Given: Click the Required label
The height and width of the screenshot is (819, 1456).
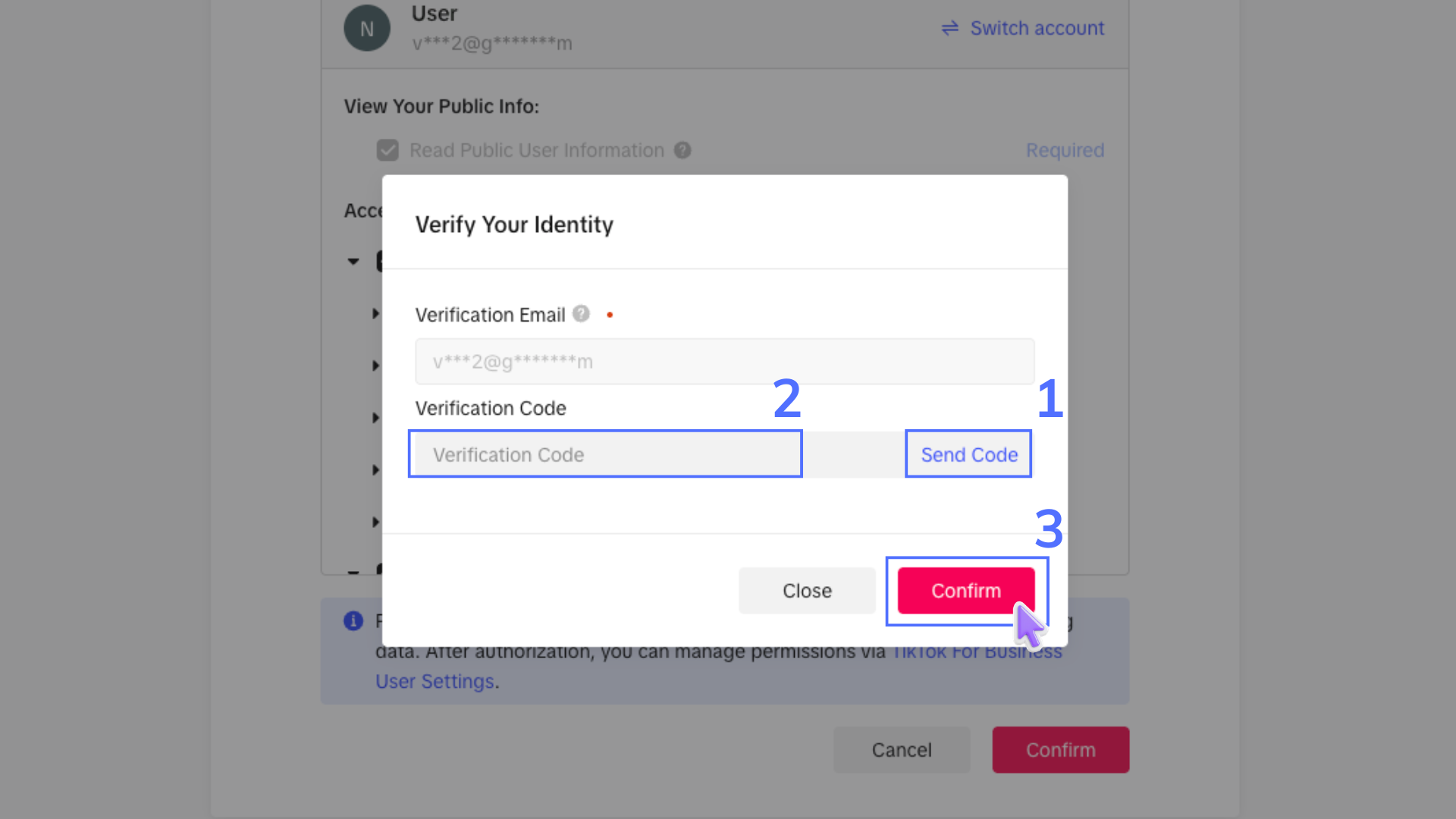Looking at the screenshot, I should pos(1065,150).
